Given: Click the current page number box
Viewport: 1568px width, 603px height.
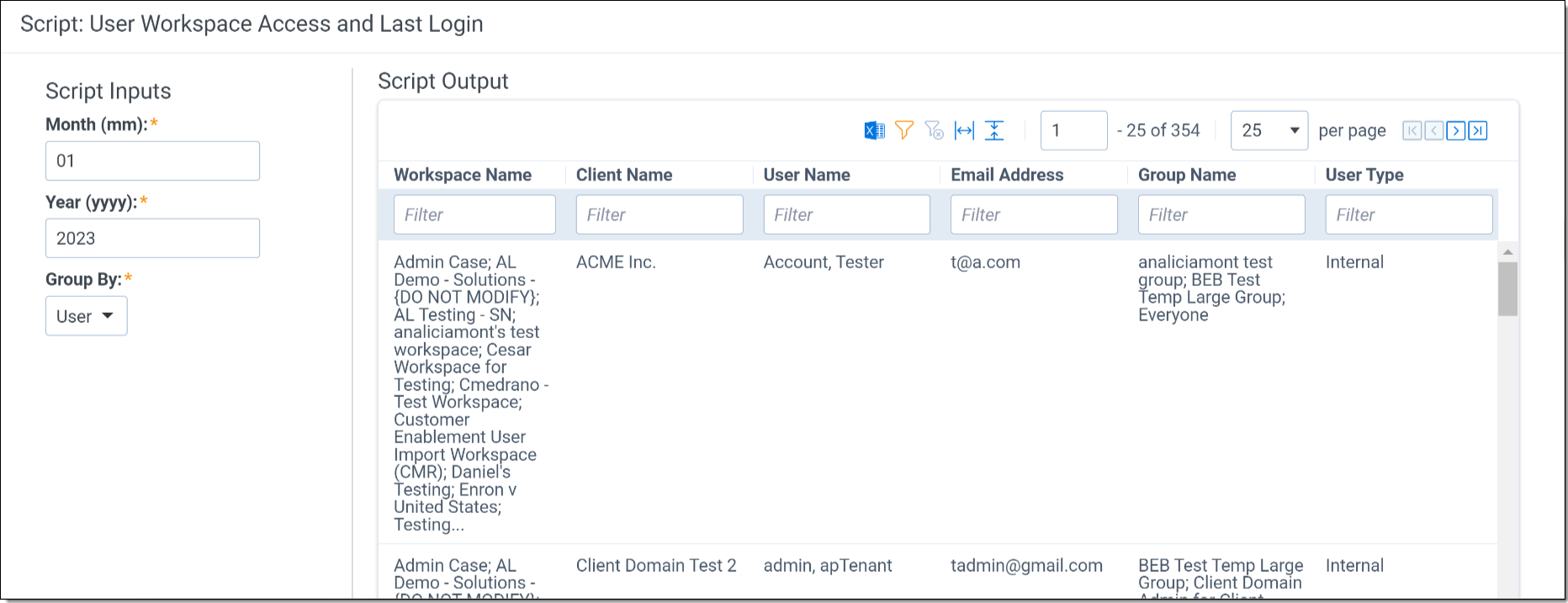Looking at the screenshot, I should 1073,130.
